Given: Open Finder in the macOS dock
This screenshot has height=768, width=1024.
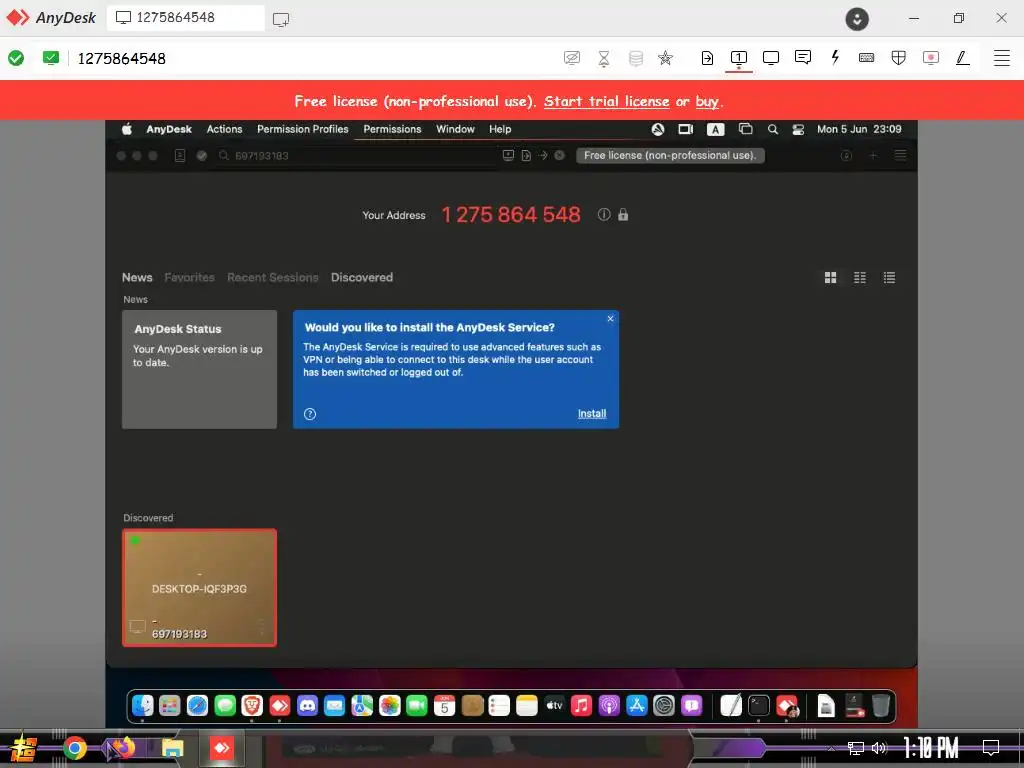Looking at the screenshot, I should pos(142,705).
